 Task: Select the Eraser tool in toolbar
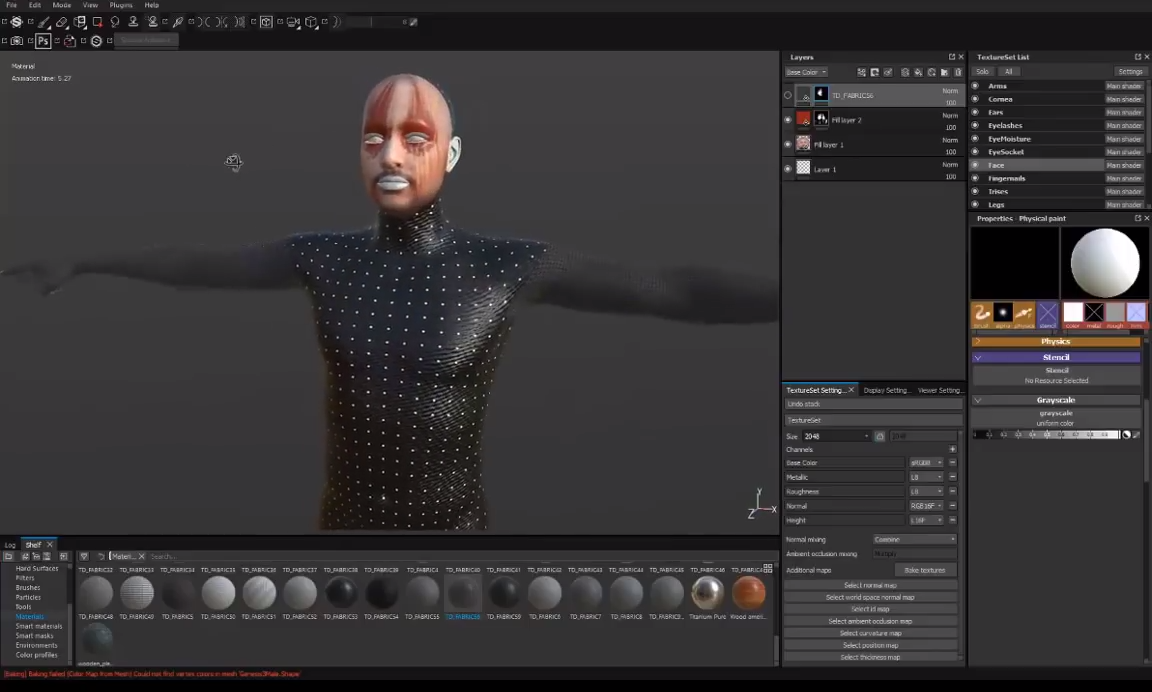coord(62,22)
